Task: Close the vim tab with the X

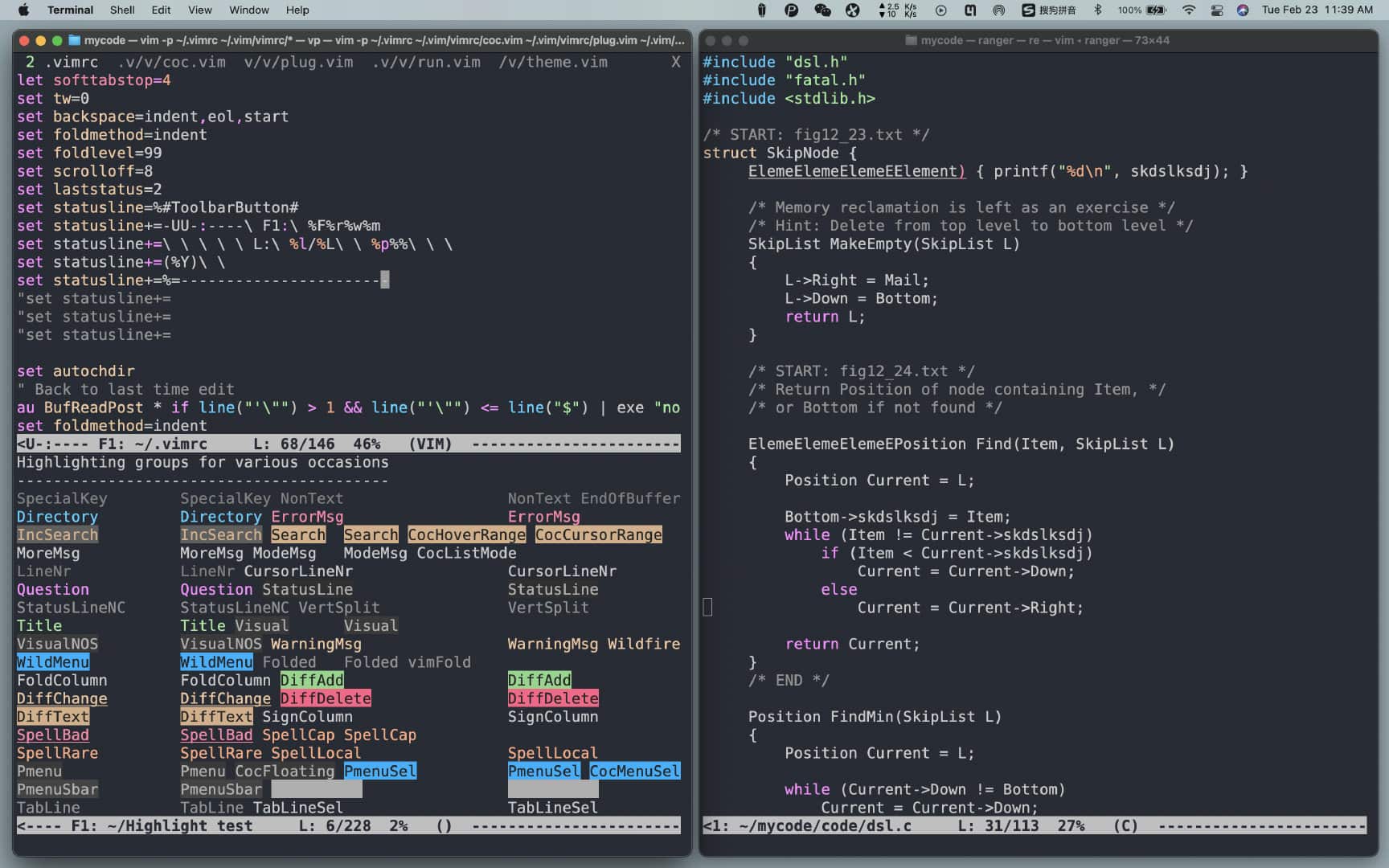Action: click(675, 62)
